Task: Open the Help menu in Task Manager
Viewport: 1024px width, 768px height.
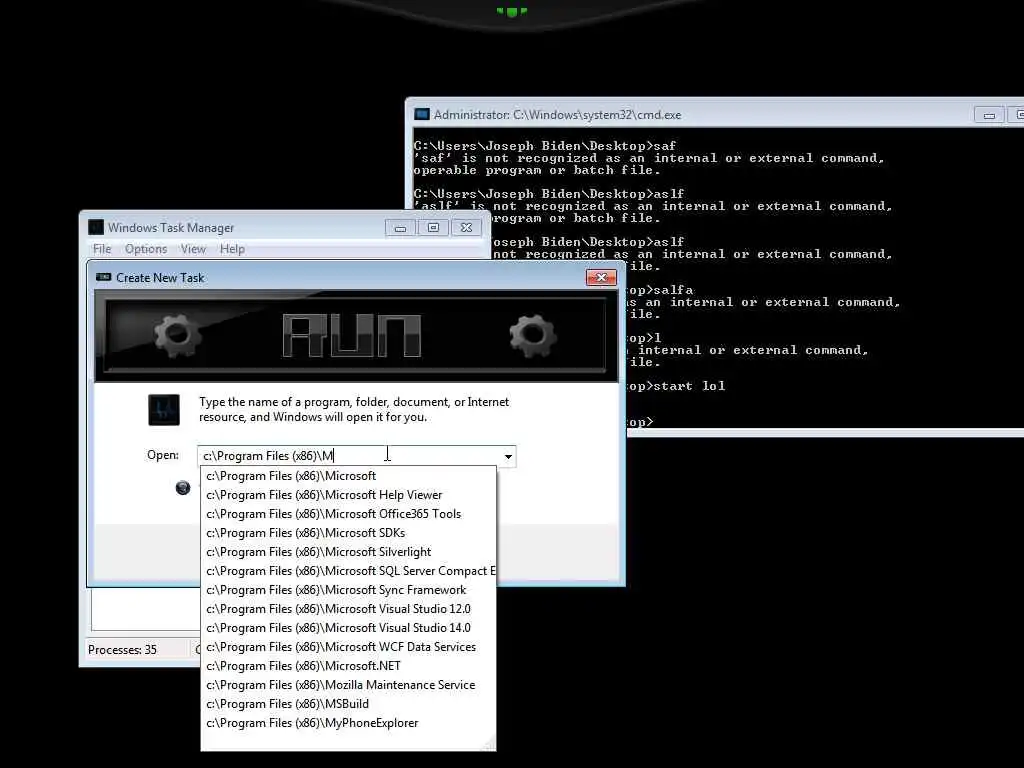Action: 232,249
